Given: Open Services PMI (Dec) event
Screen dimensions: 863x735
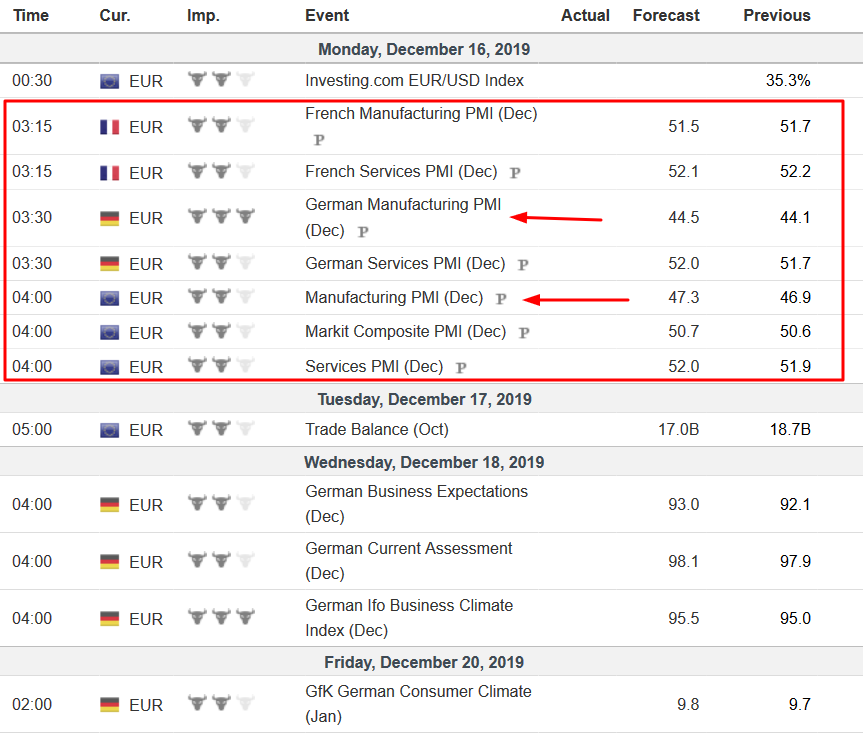Looking at the screenshot, I should (374, 367).
